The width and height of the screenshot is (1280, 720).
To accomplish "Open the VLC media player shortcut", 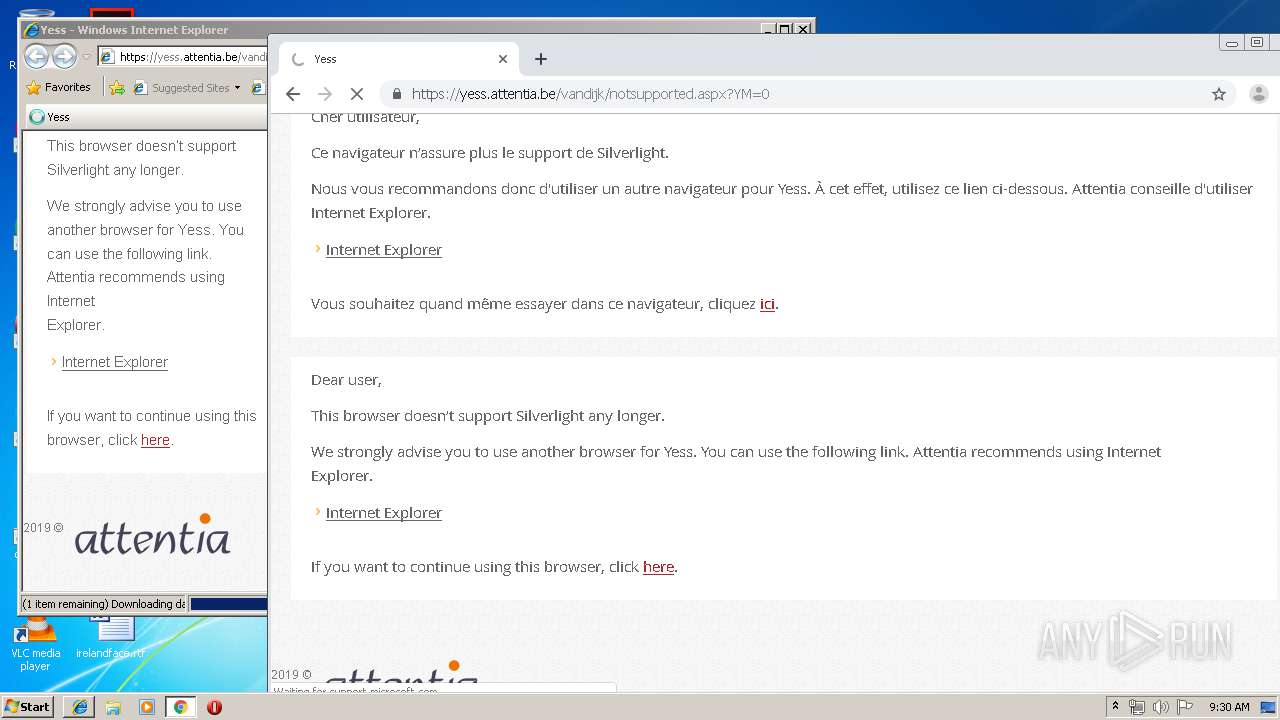I will pyautogui.click(x=36, y=645).
